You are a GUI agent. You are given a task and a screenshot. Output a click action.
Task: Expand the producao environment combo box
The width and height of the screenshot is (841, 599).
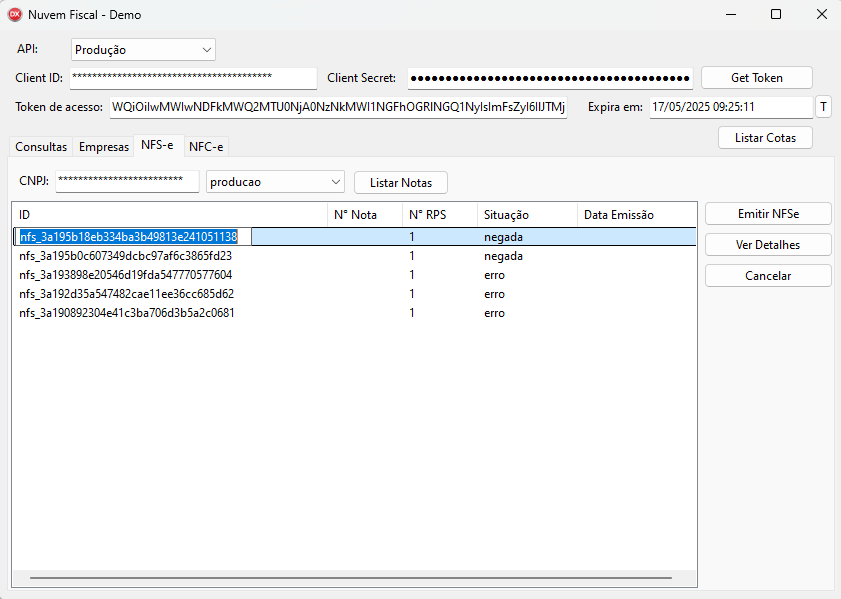click(275, 182)
